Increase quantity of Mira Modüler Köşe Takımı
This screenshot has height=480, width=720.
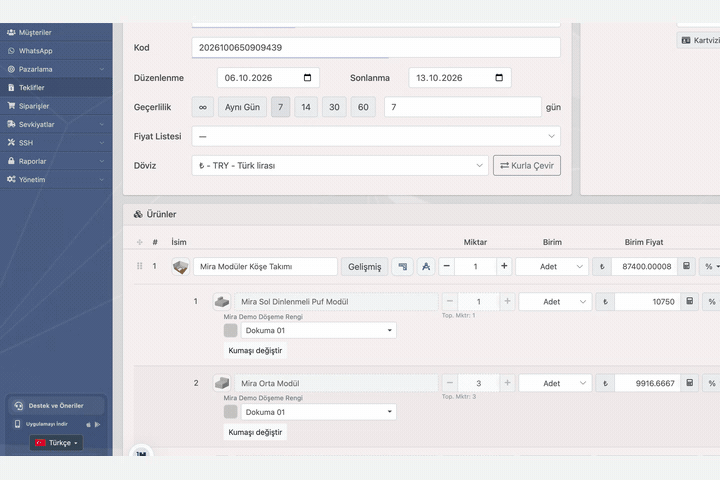pos(504,266)
